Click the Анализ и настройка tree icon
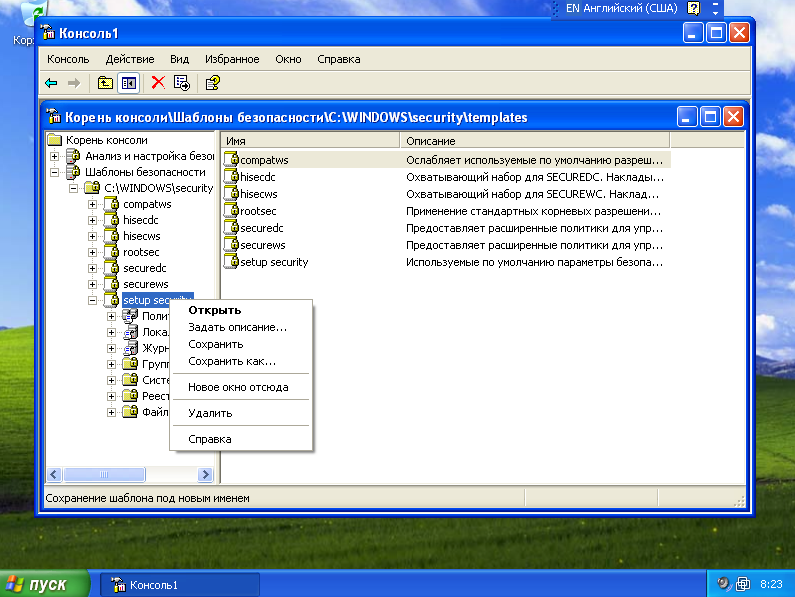The image size is (795, 597). (x=74, y=156)
